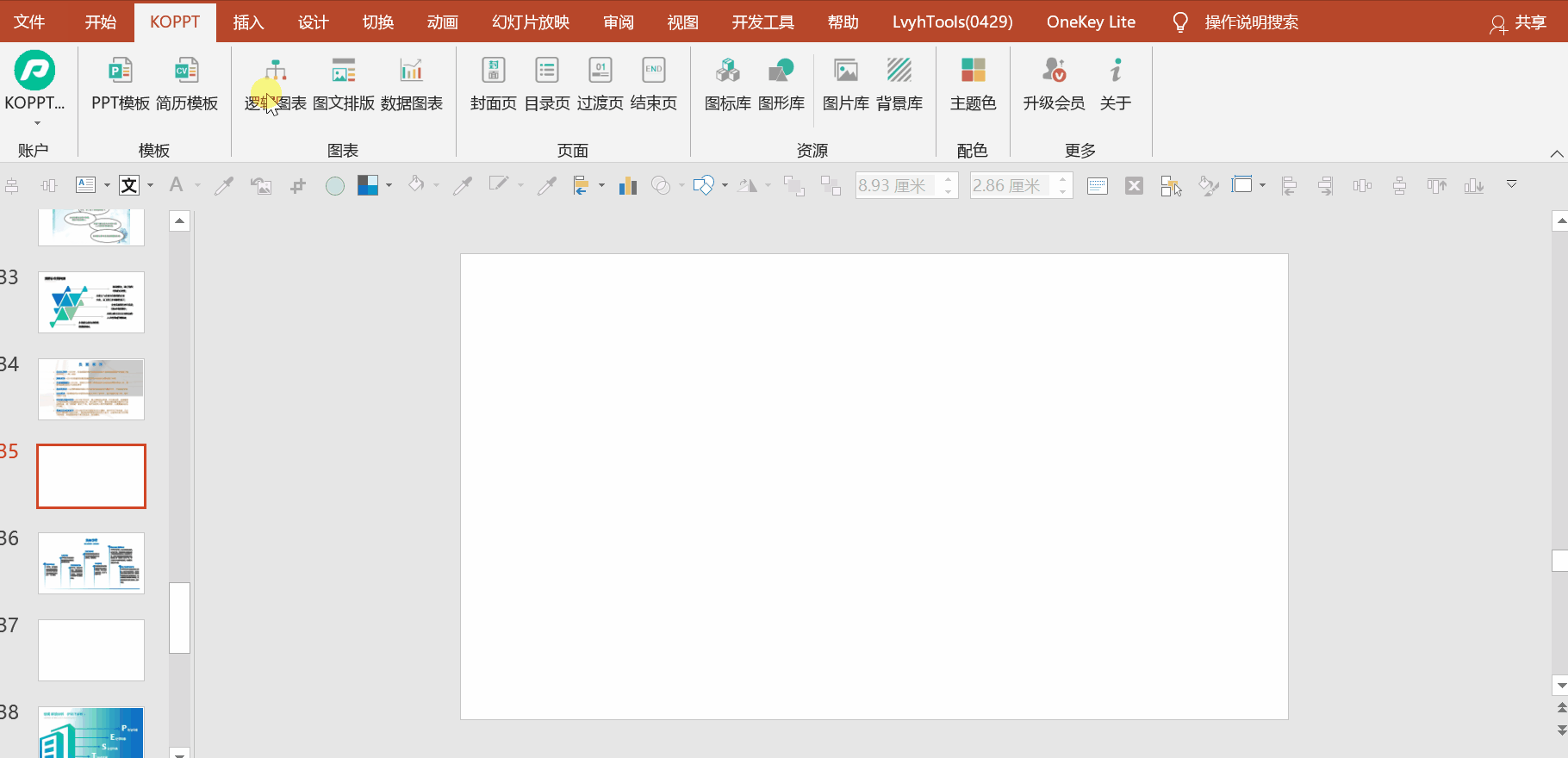Open 数据图表 data charts

coord(411,83)
